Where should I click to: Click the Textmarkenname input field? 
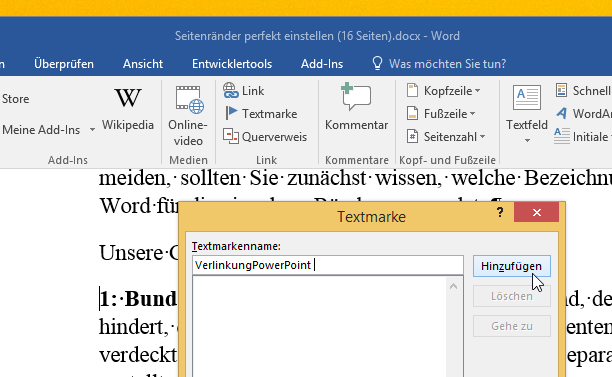click(327, 265)
